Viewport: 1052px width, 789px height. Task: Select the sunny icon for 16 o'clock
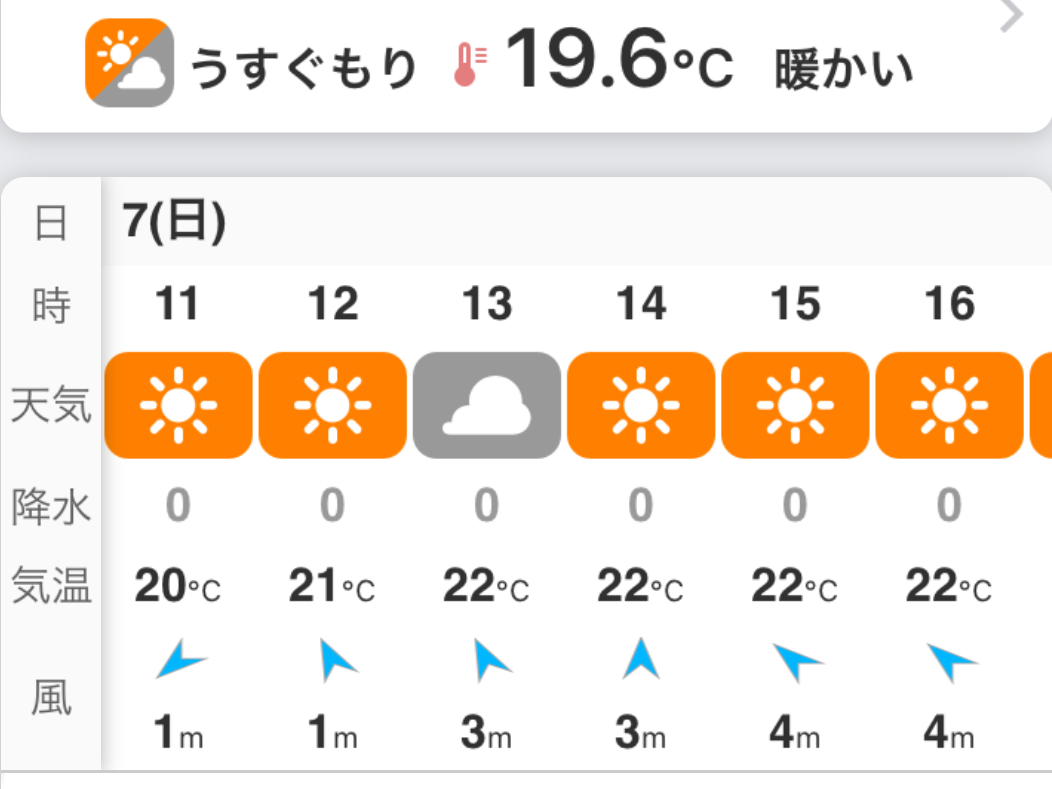tap(949, 405)
